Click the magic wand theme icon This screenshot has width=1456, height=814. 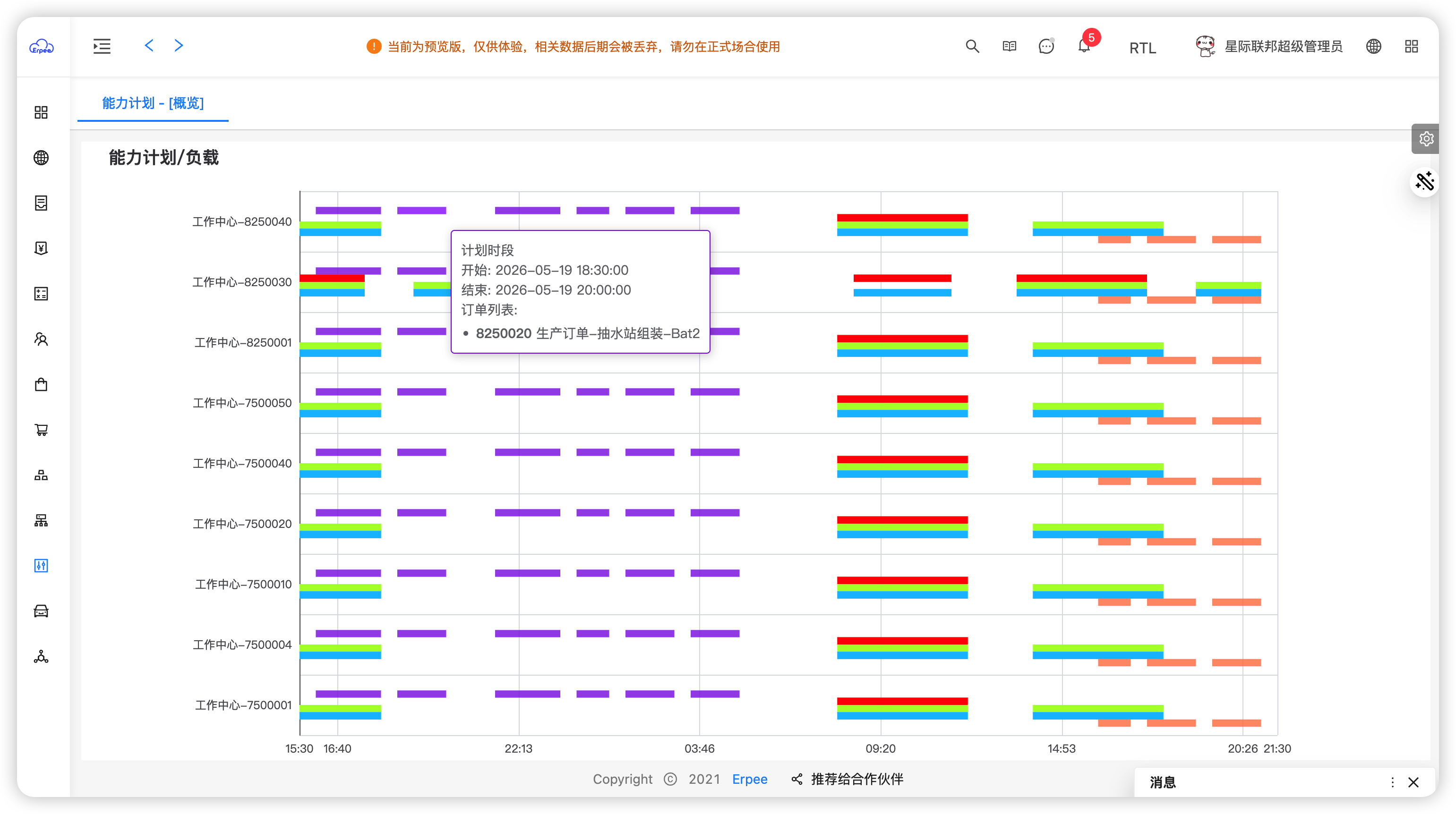(1424, 182)
